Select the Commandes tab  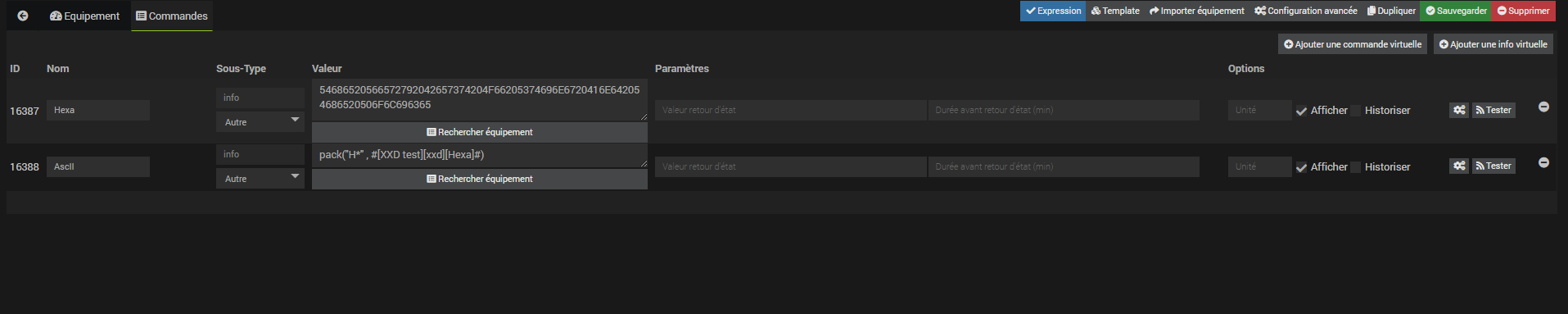(172, 16)
